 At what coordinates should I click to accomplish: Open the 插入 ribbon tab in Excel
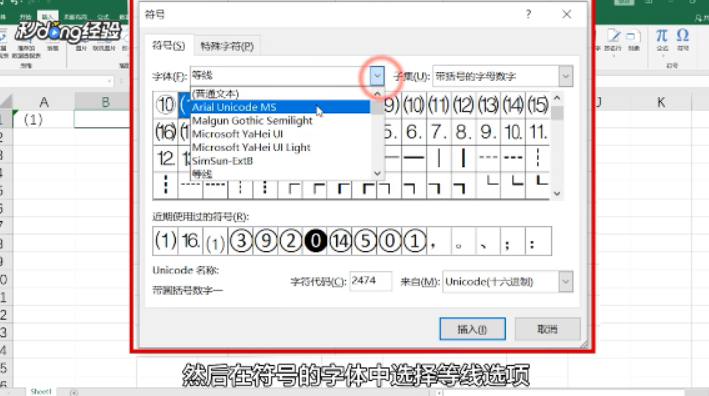47,17
